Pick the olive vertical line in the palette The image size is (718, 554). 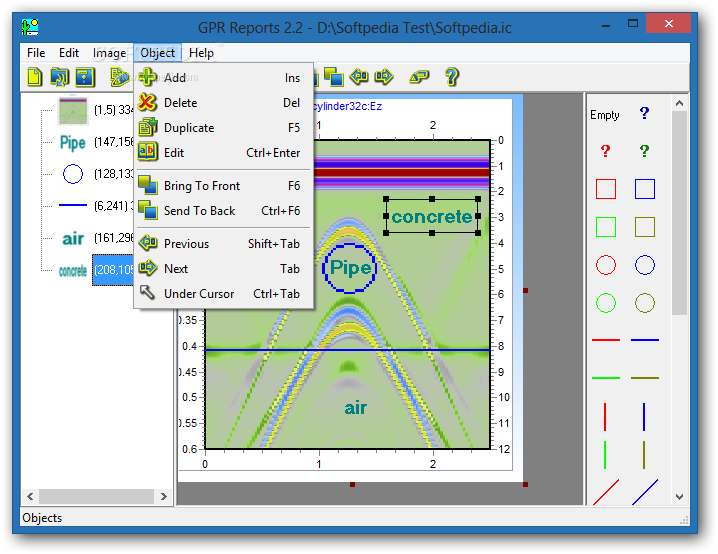[644, 455]
